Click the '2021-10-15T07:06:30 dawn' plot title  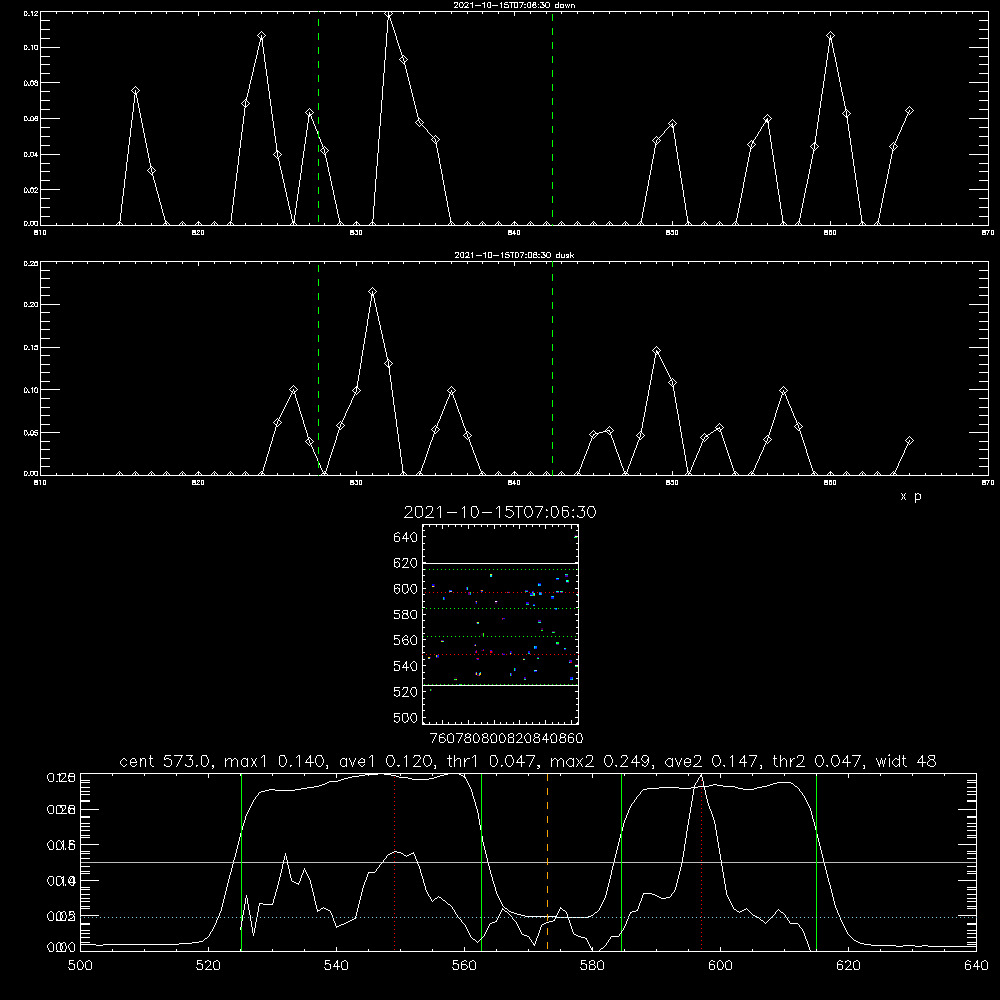[514, 5]
